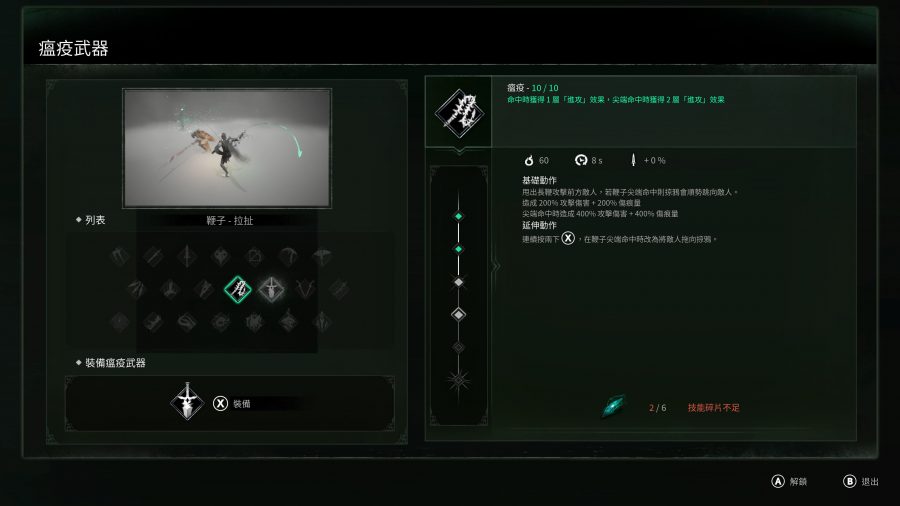Click the large whip weapon emblem in details header
Viewport: 900px width, 506px height.
coord(459,112)
